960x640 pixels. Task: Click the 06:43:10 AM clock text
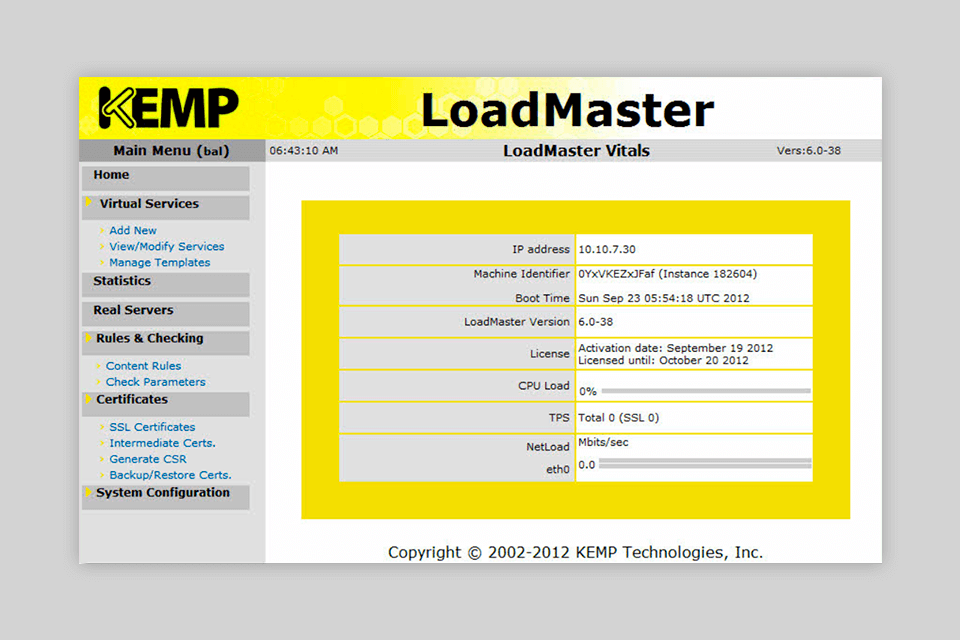coord(304,151)
